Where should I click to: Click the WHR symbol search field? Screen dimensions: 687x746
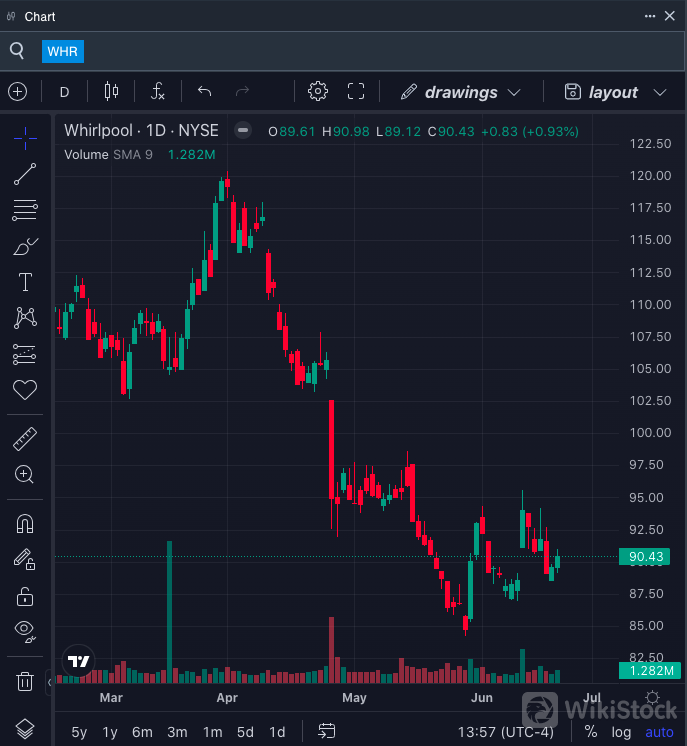tap(63, 51)
